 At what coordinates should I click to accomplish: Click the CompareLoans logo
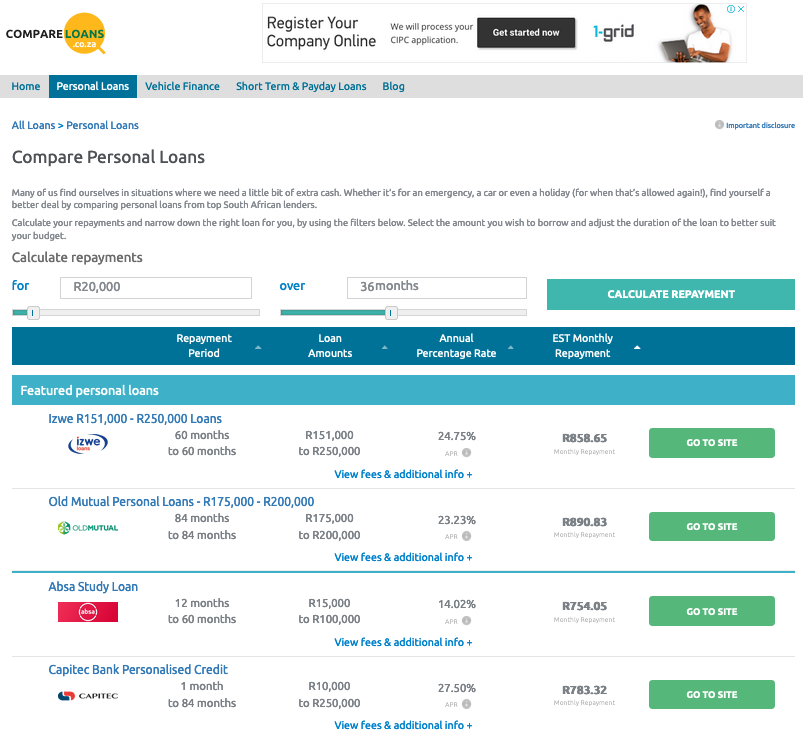55,34
